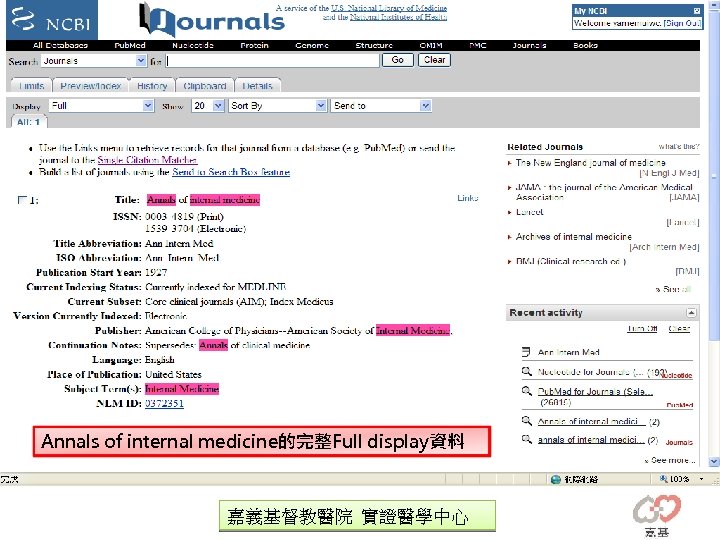Viewport: 720px width, 540px height.
Task: Click the Clear button
Action: pyautogui.click(x=434, y=60)
